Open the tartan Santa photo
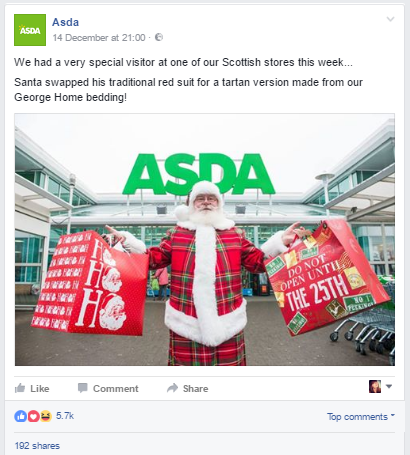The height and width of the screenshot is (455, 410). coord(205,240)
